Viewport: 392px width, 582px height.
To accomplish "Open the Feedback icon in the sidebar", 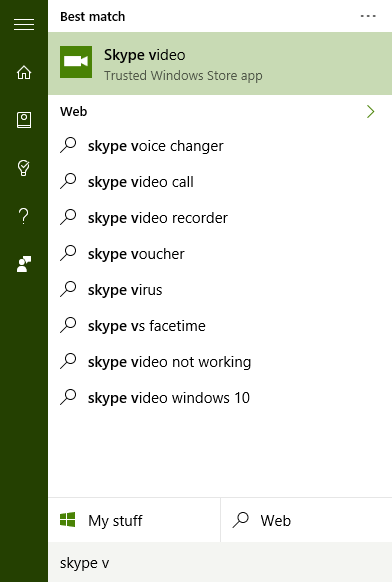I will click(24, 264).
